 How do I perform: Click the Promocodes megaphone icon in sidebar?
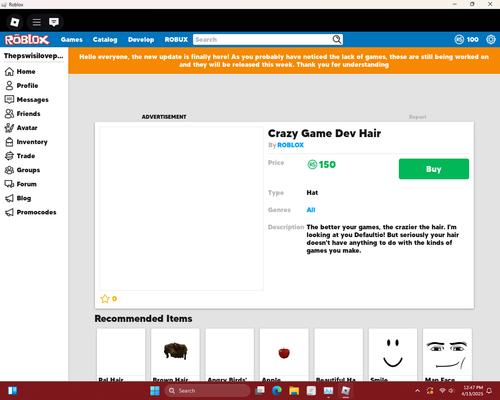9,212
